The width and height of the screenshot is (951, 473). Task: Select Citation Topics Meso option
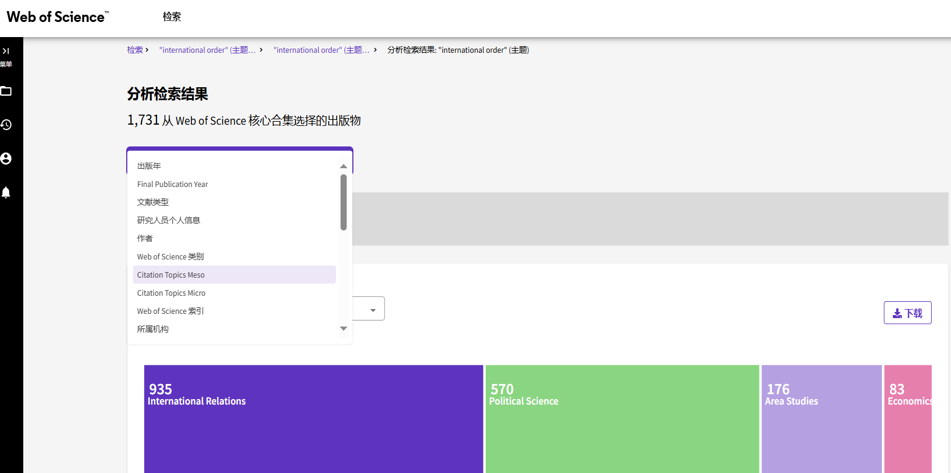click(171, 275)
